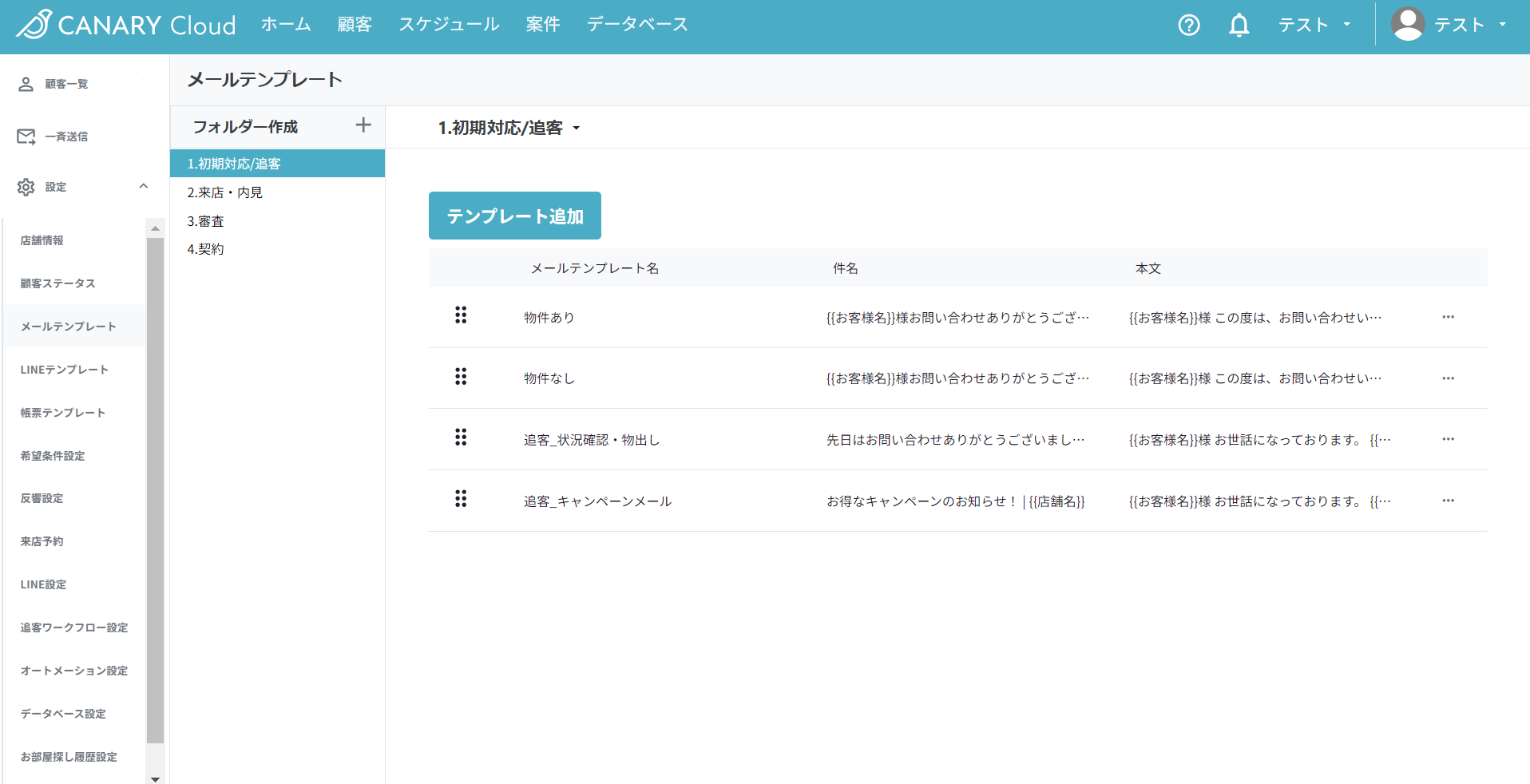
Task: Click subject 先日はお問い合わせありがとうございまし…
Action: (x=956, y=440)
